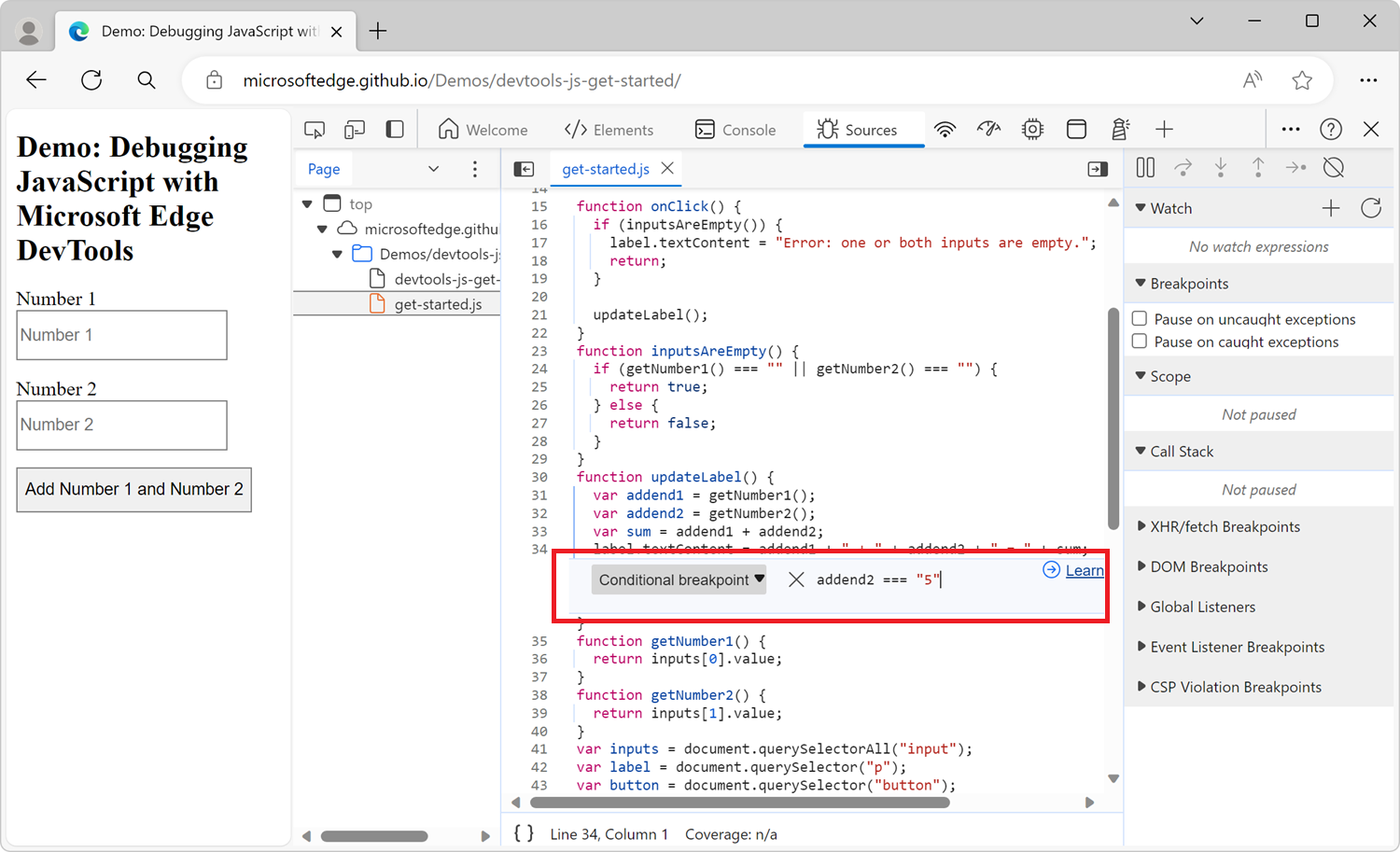
Task: Enable Pause on caught exceptions
Action: tap(1140, 341)
